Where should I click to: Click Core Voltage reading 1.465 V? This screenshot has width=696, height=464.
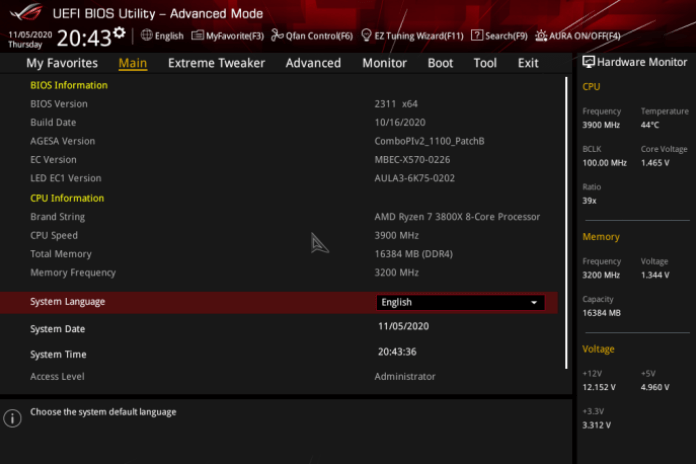655,163
